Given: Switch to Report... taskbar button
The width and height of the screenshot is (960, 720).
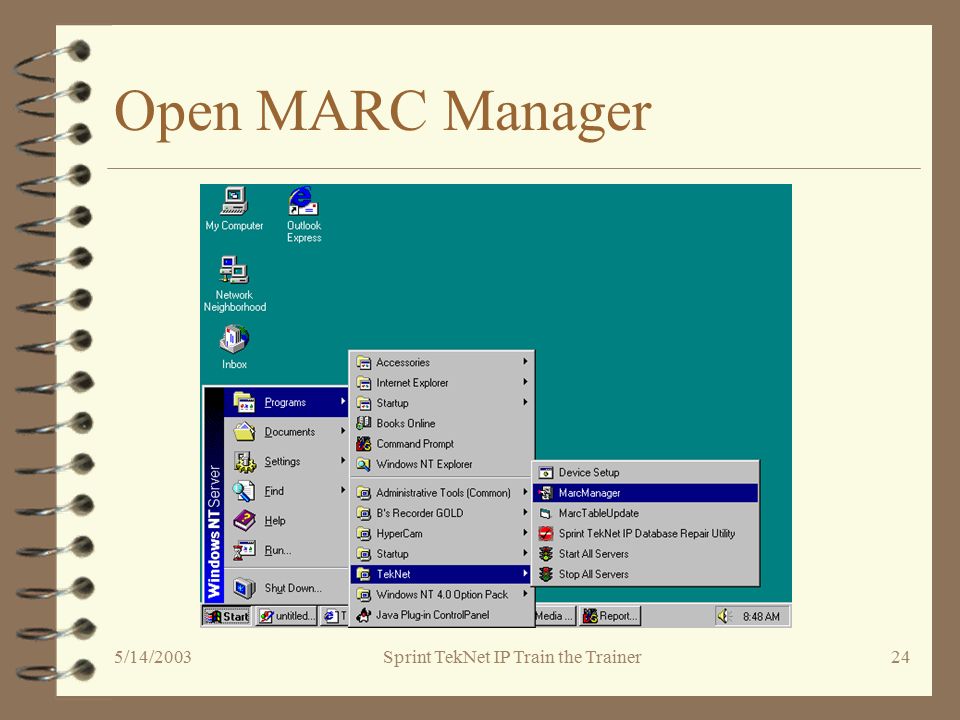Looking at the screenshot, I should [x=610, y=616].
